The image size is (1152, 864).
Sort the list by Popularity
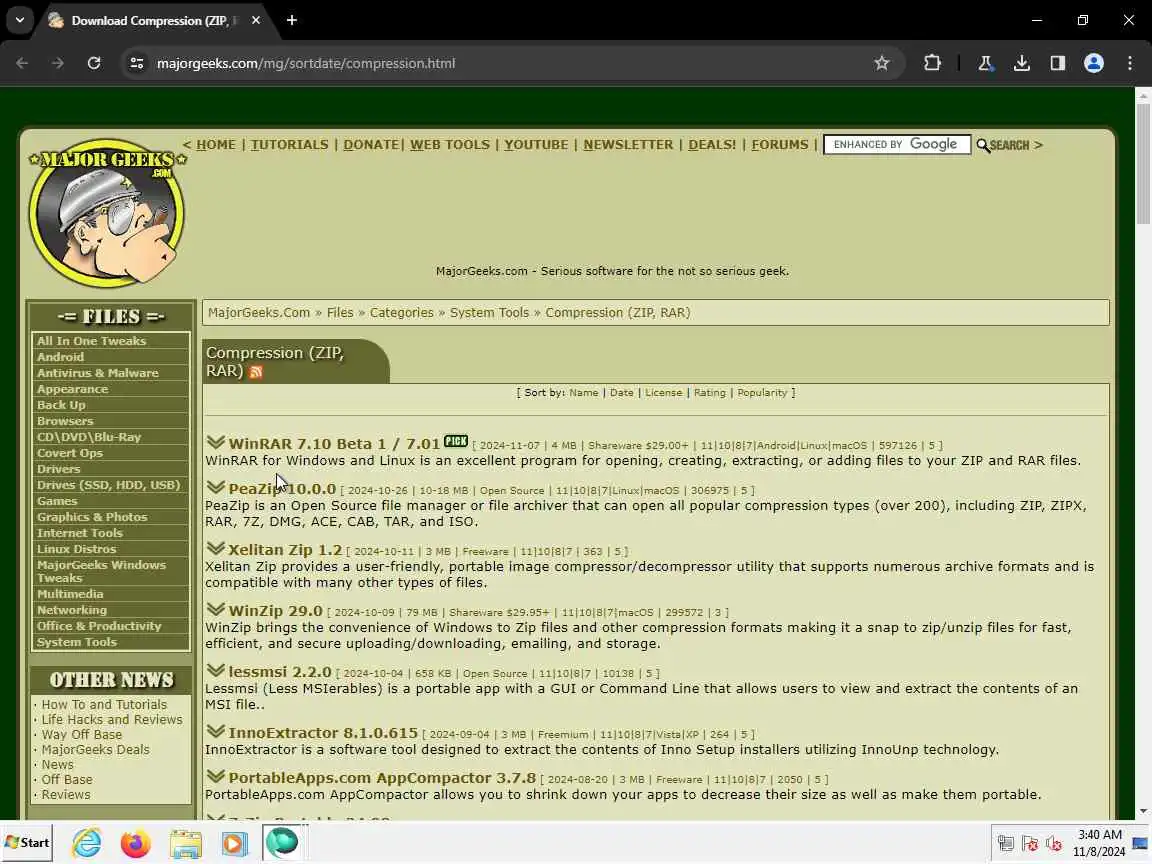click(x=762, y=393)
